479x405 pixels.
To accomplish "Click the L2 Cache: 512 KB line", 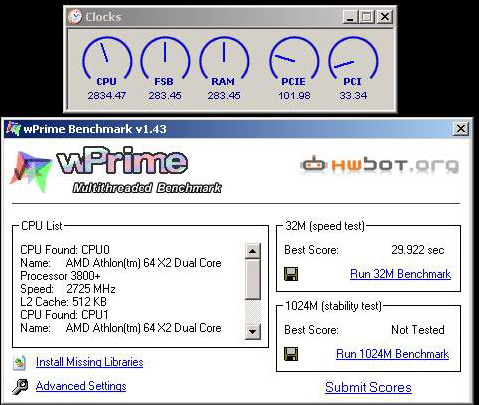I will 63,302.
